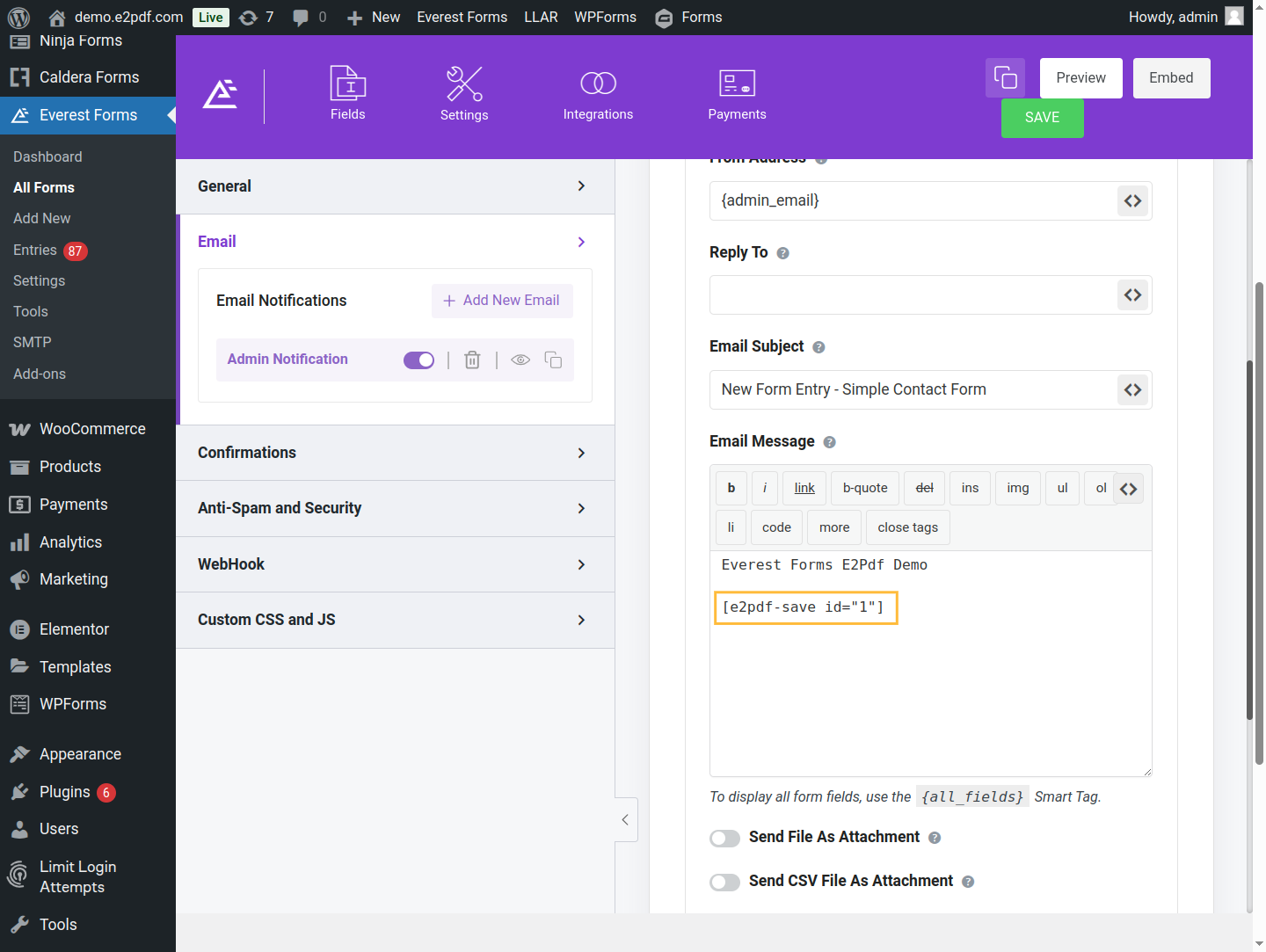This screenshot has height=952, width=1266.
Task: Duplicate the Admin Notification email
Action: click(x=553, y=360)
